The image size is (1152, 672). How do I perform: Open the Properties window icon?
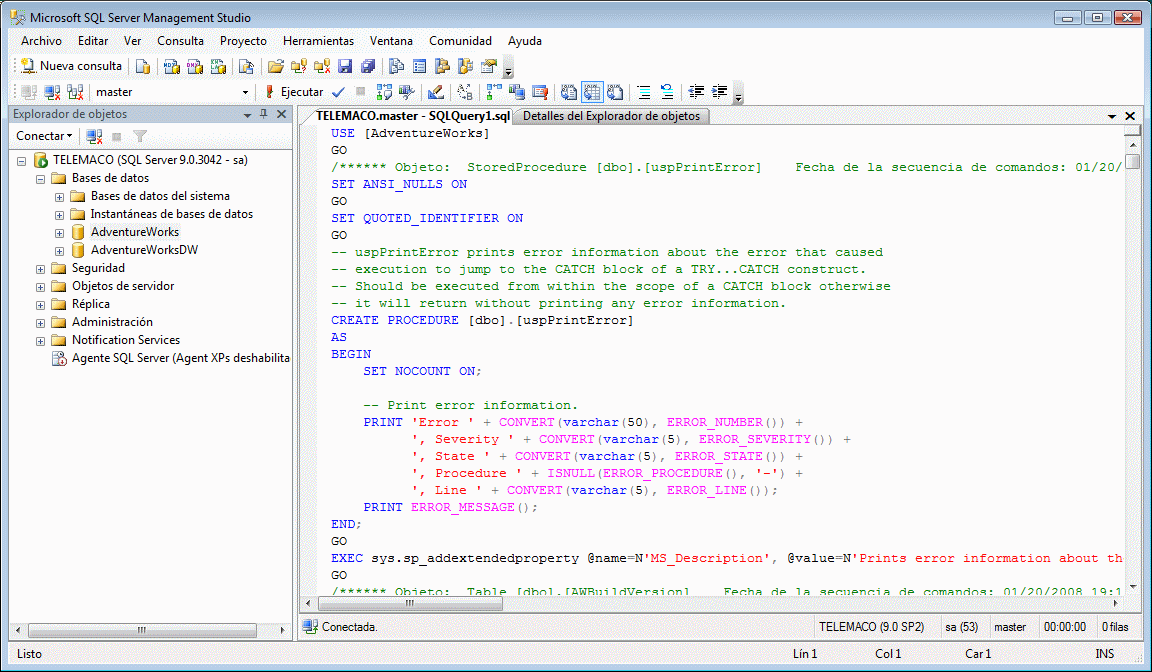tap(489, 67)
